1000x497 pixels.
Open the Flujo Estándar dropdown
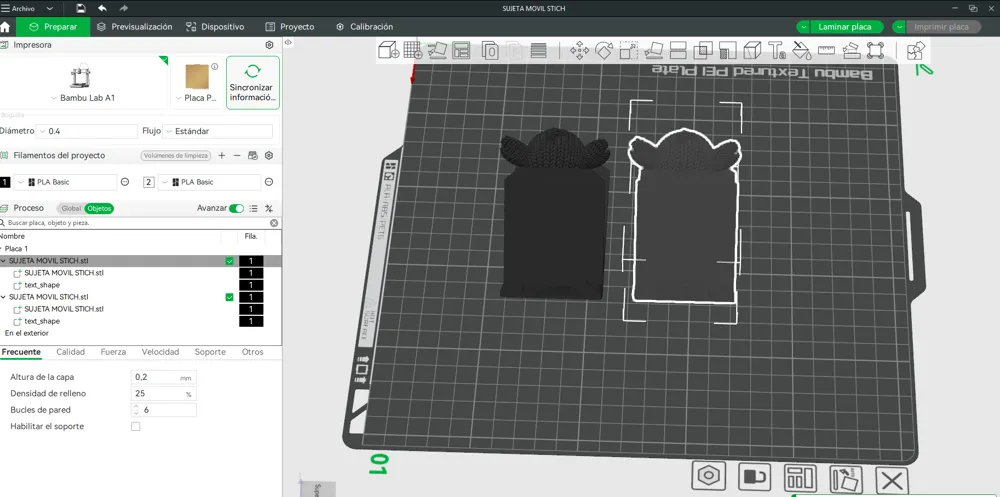click(217, 131)
